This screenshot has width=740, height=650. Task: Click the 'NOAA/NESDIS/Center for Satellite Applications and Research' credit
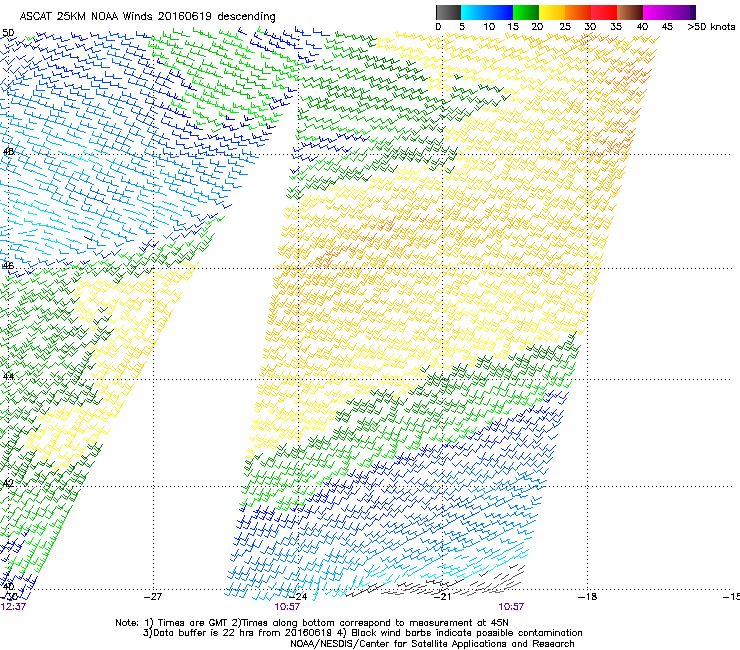(x=432, y=644)
